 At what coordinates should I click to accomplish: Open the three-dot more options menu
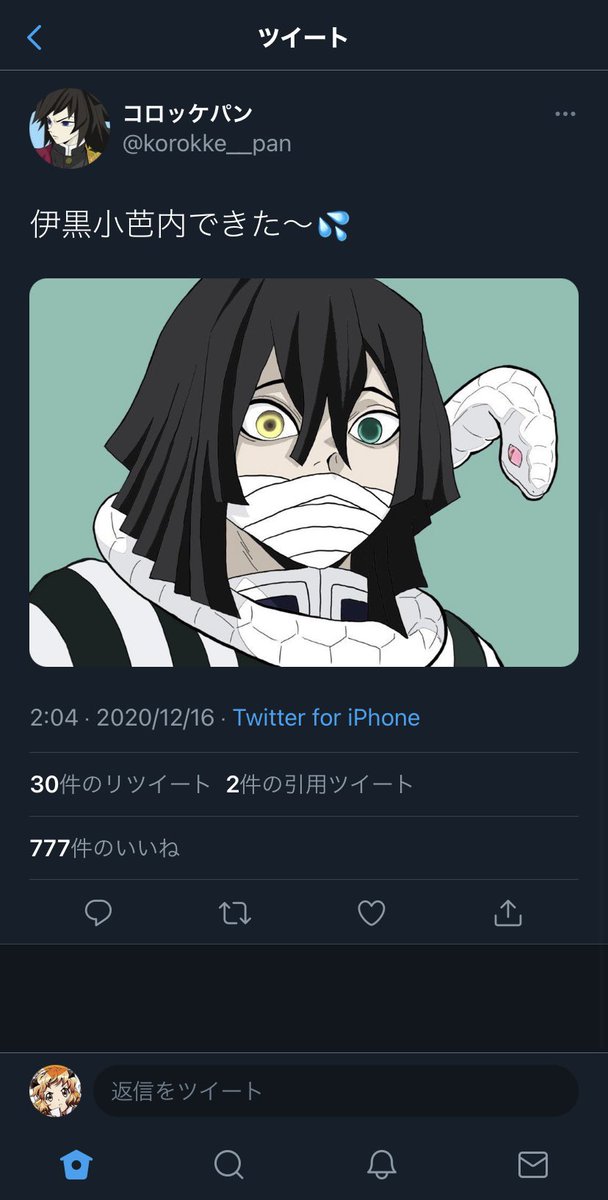(x=565, y=114)
